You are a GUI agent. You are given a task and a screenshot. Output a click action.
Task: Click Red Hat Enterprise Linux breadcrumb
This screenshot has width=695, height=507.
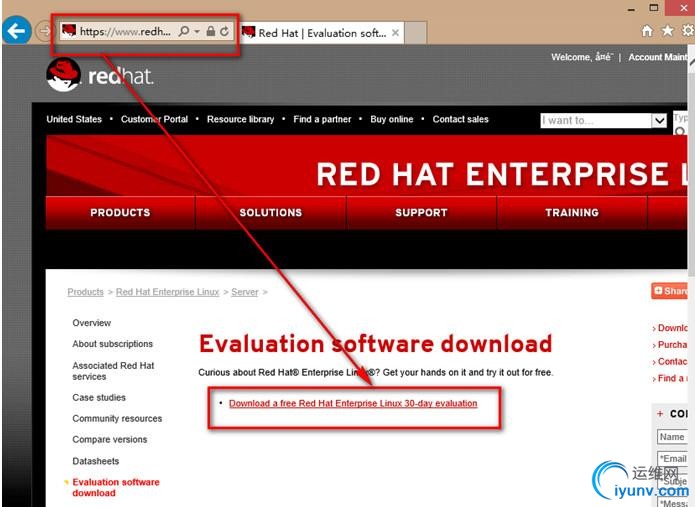click(168, 292)
